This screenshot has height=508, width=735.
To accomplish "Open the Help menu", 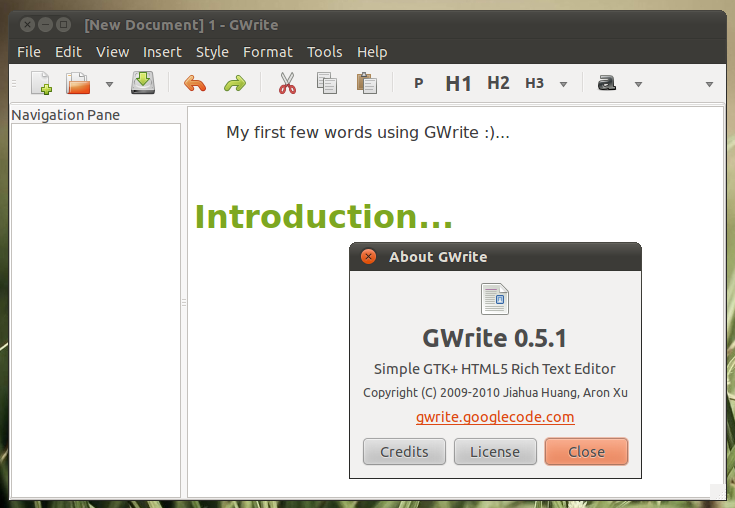I will [372, 52].
